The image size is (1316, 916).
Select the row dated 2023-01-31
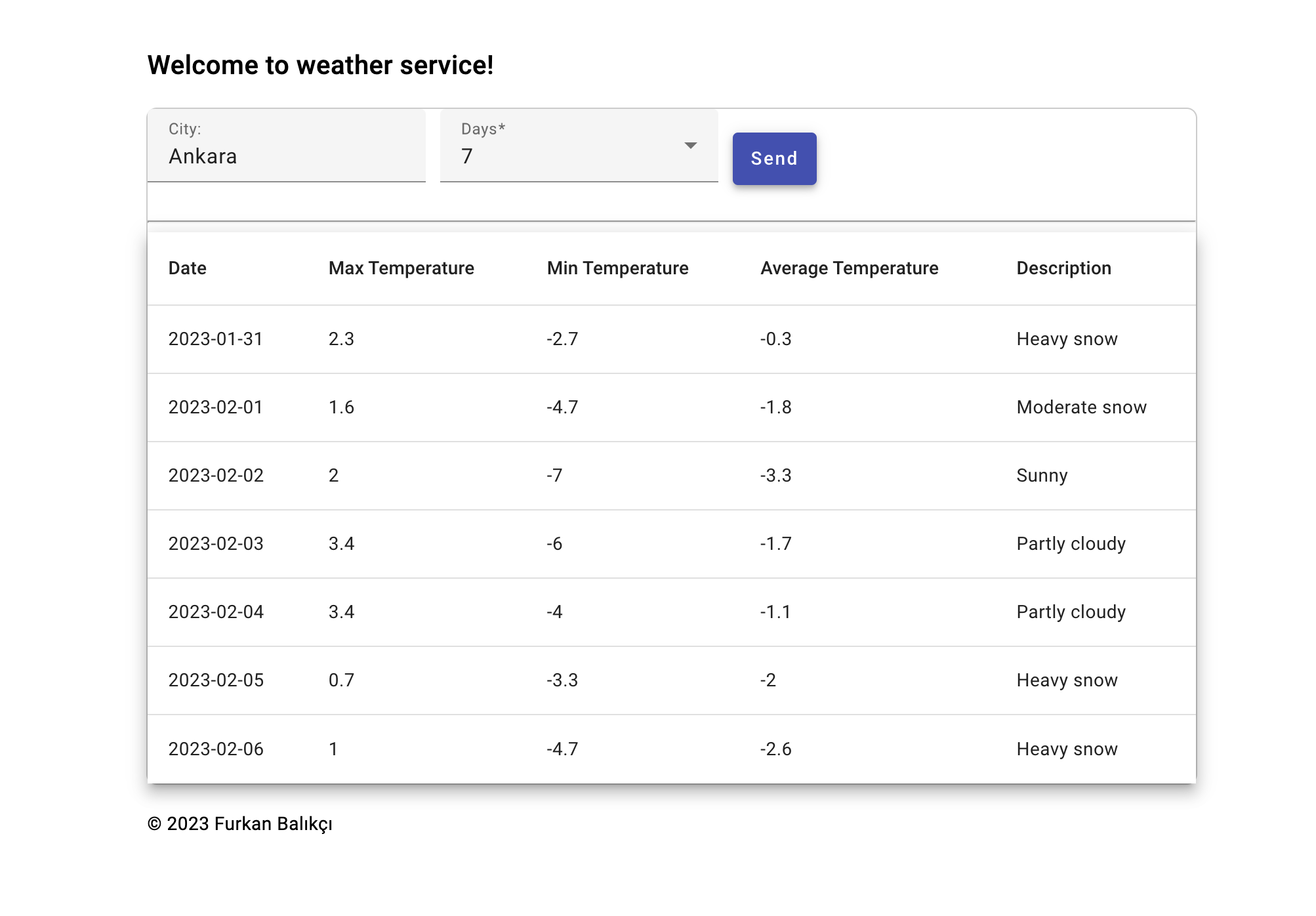216,339
